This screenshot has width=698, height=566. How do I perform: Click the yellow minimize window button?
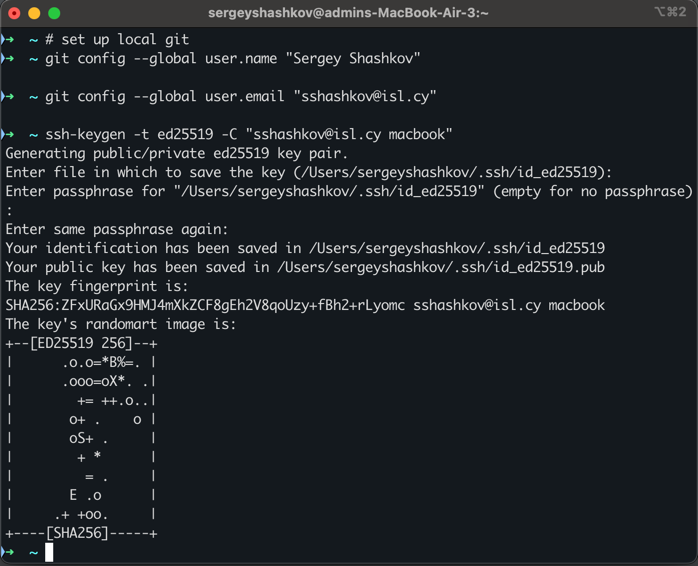[x=33, y=13]
